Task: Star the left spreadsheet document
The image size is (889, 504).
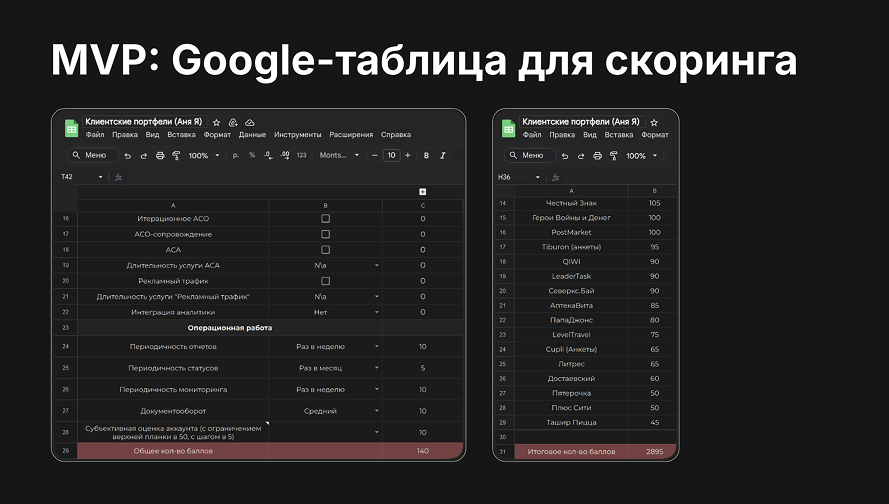Action: tap(217, 122)
